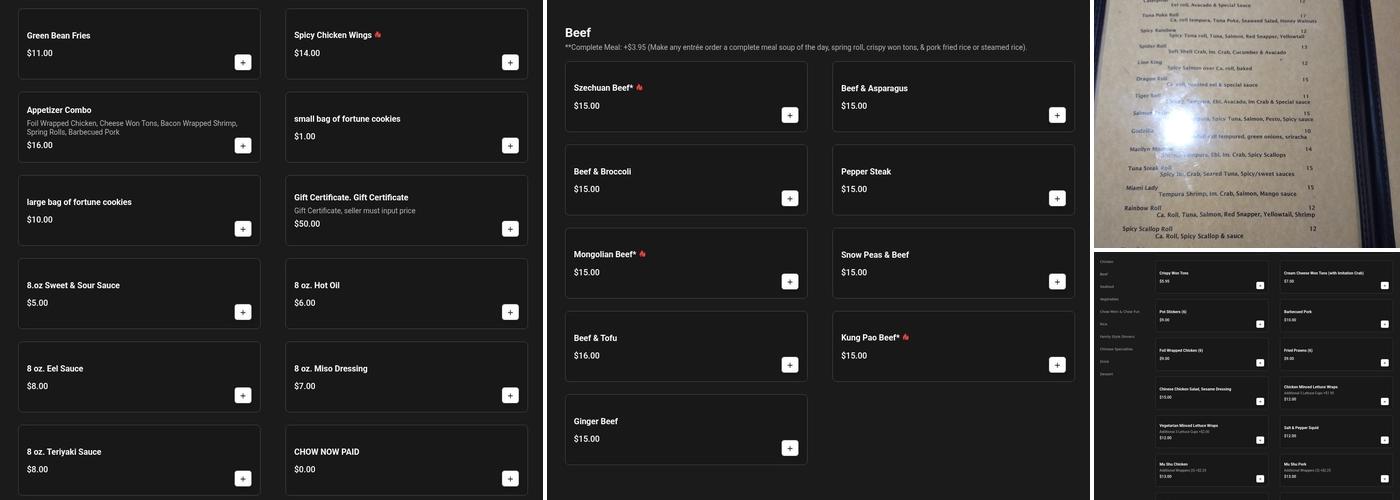Viewport: 1400px width, 500px height.
Task: Add Szechuan Beef to cart
Action: click(790, 115)
